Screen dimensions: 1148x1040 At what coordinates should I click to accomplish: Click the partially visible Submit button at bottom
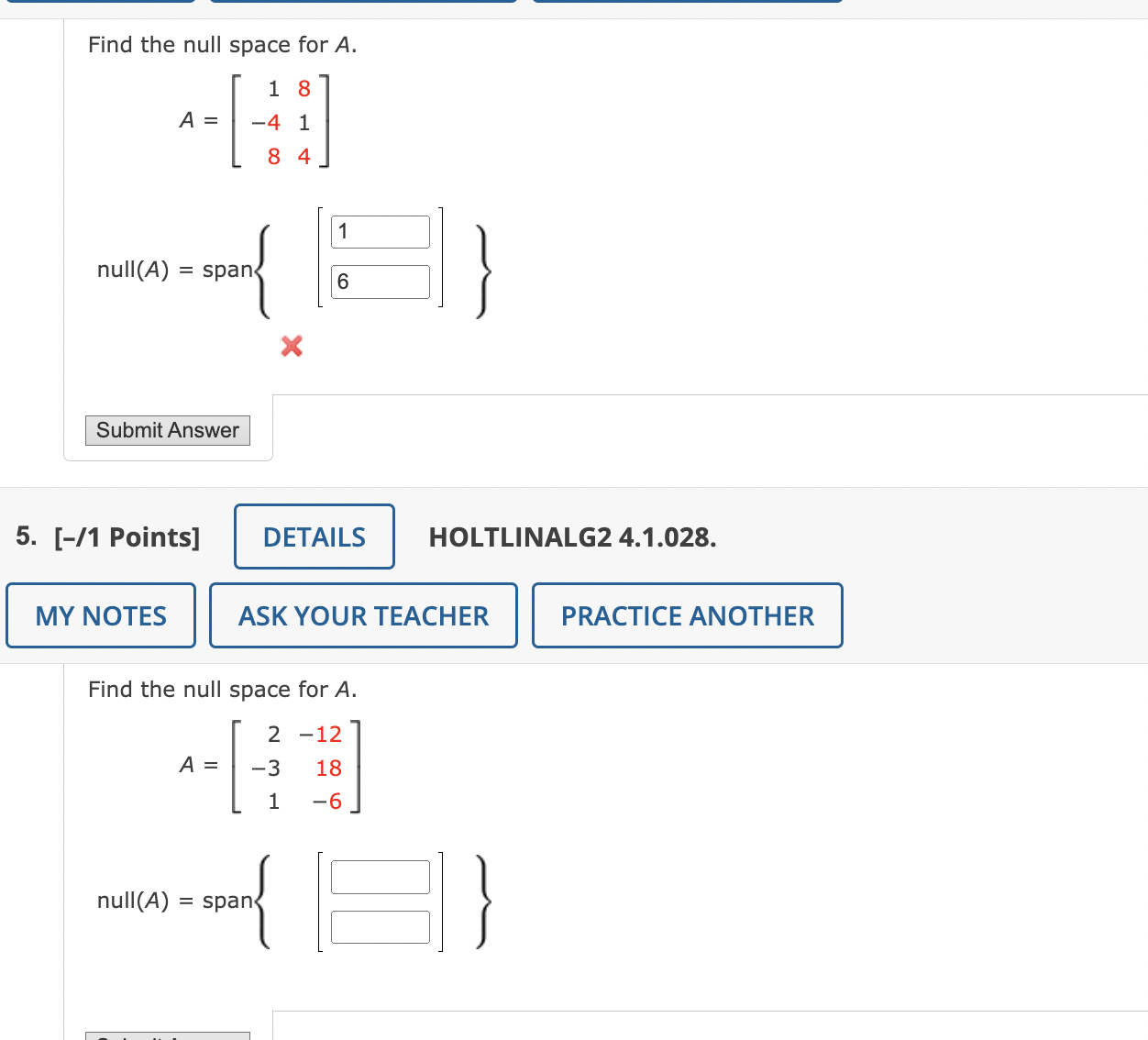(x=165, y=1034)
